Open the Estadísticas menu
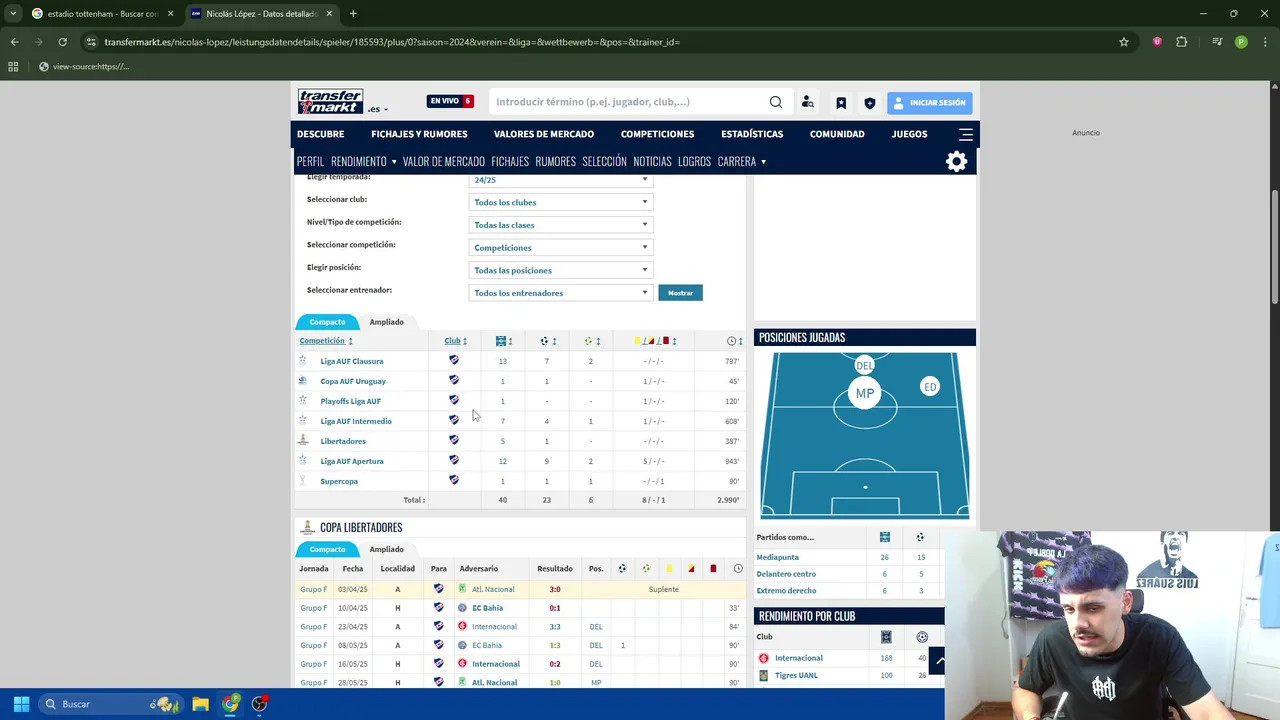Image resolution: width=1280 pixels, height=720 pixels. click(x=752, y=134)
